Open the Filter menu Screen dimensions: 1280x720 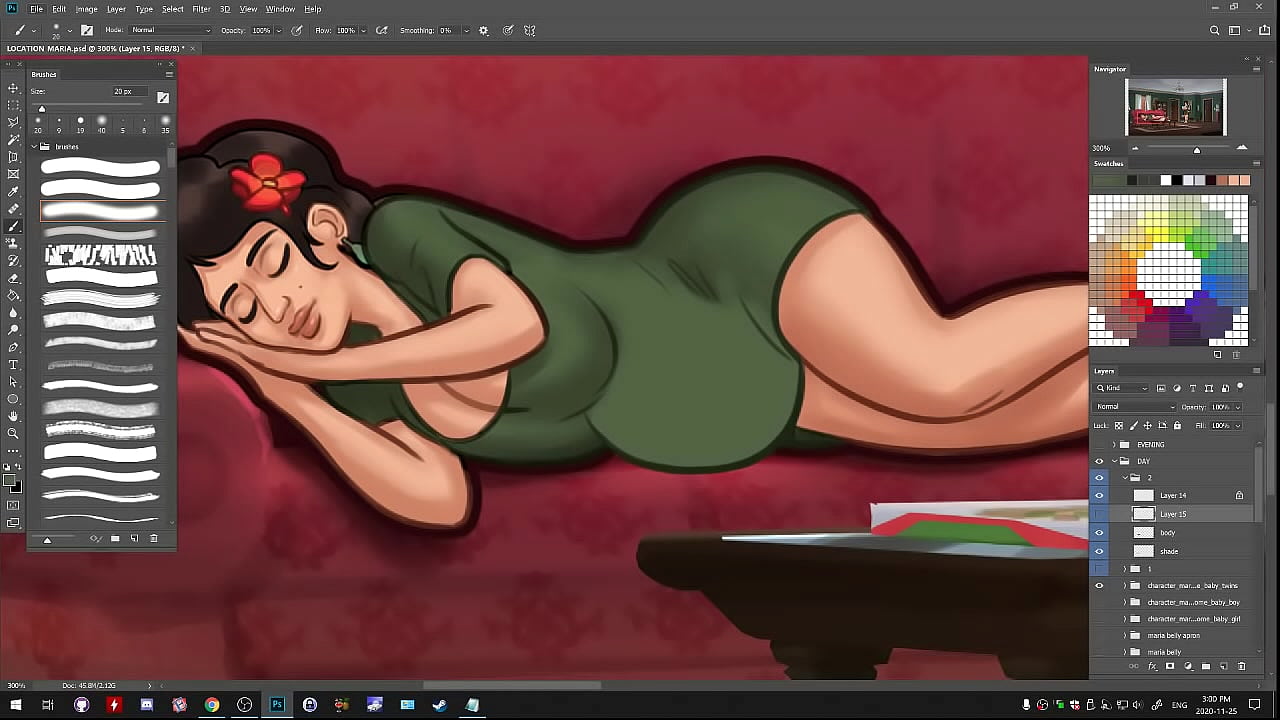click(201, 9)
